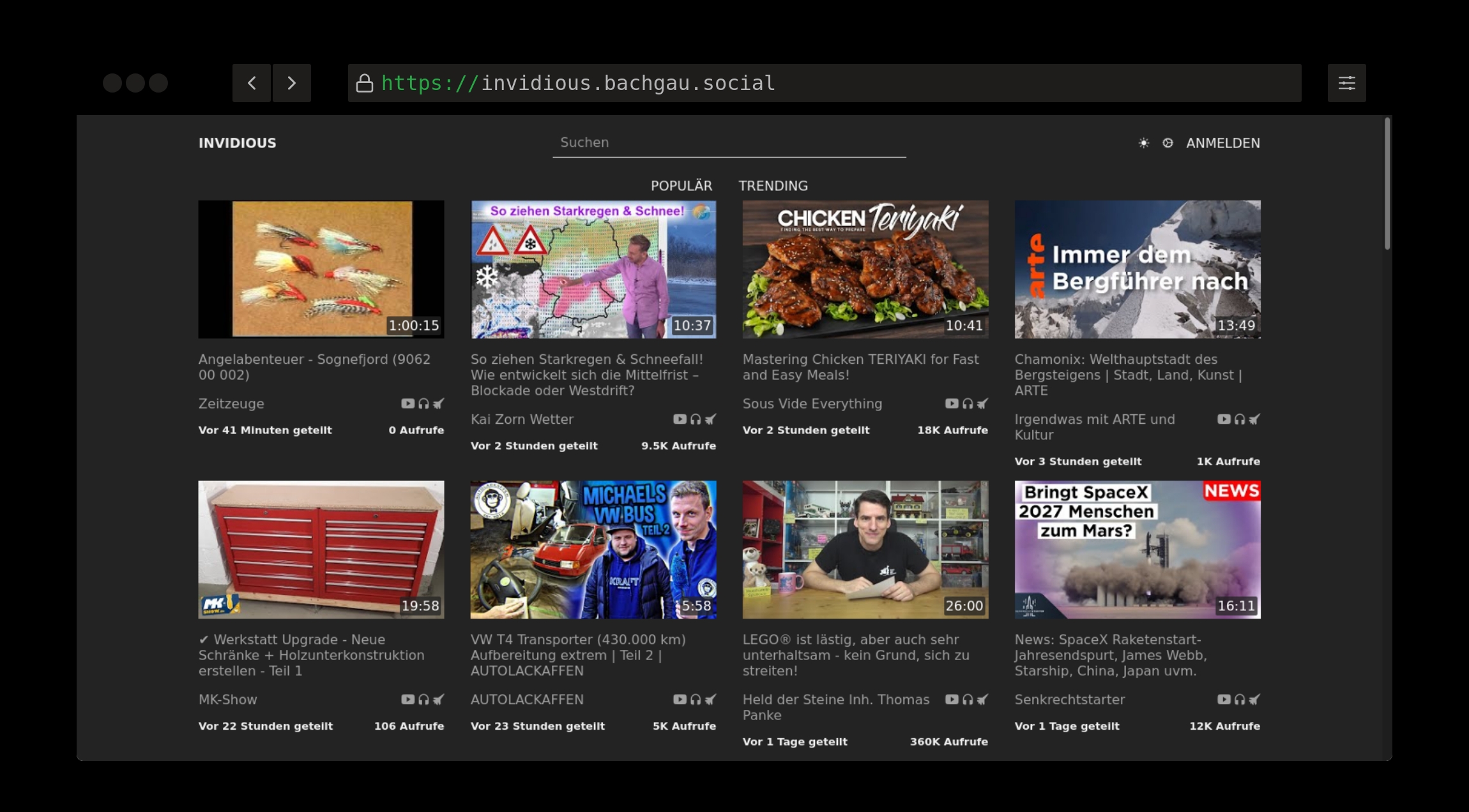Click ANMELDEN to log in

point(1222,143)
